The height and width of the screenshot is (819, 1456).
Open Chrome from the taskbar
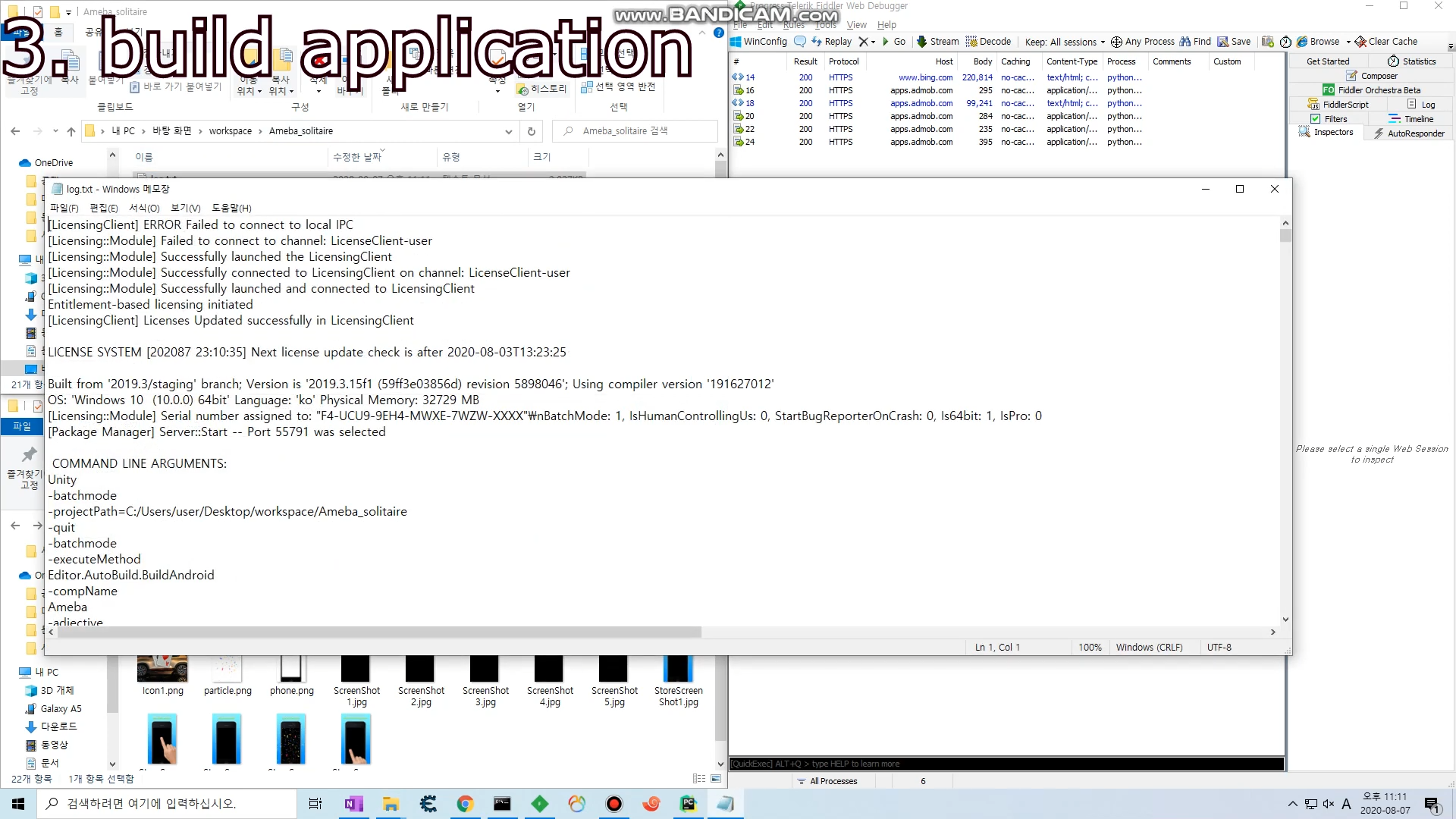[x=465, y=804]
